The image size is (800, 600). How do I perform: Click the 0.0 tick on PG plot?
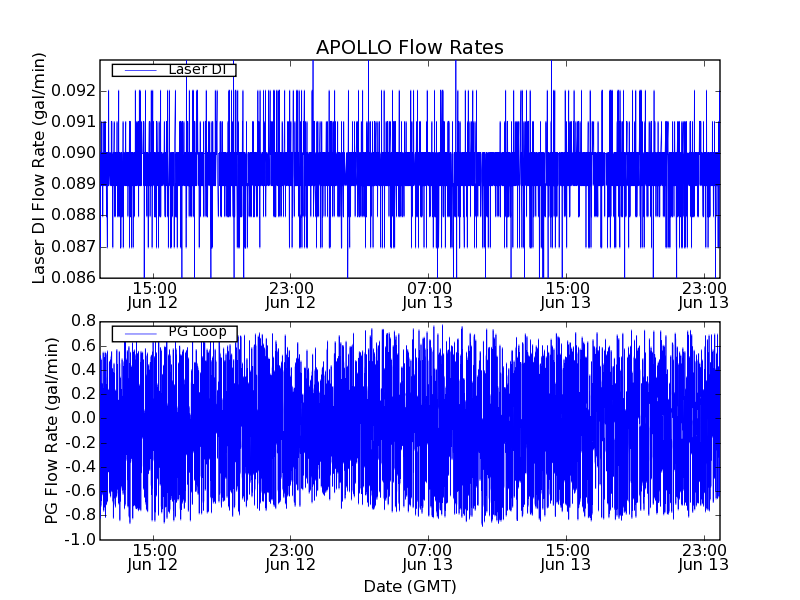84,418
